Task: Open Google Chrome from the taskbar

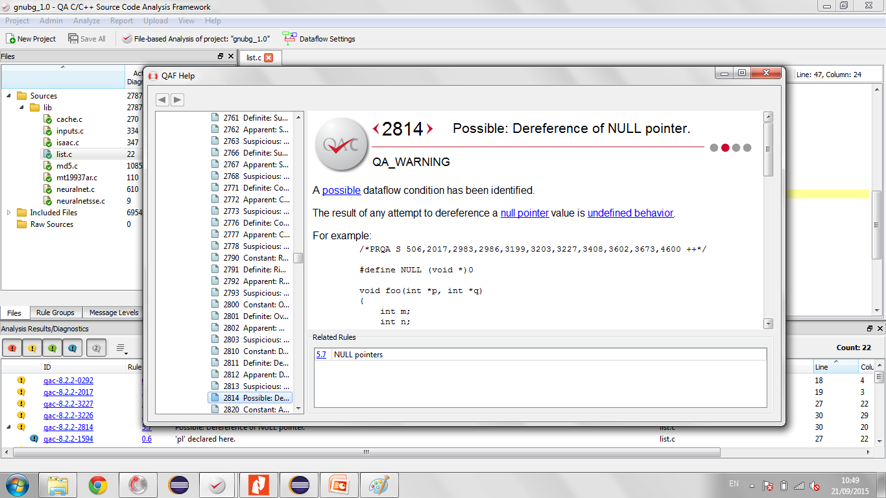Action: [x=97, y=485]
